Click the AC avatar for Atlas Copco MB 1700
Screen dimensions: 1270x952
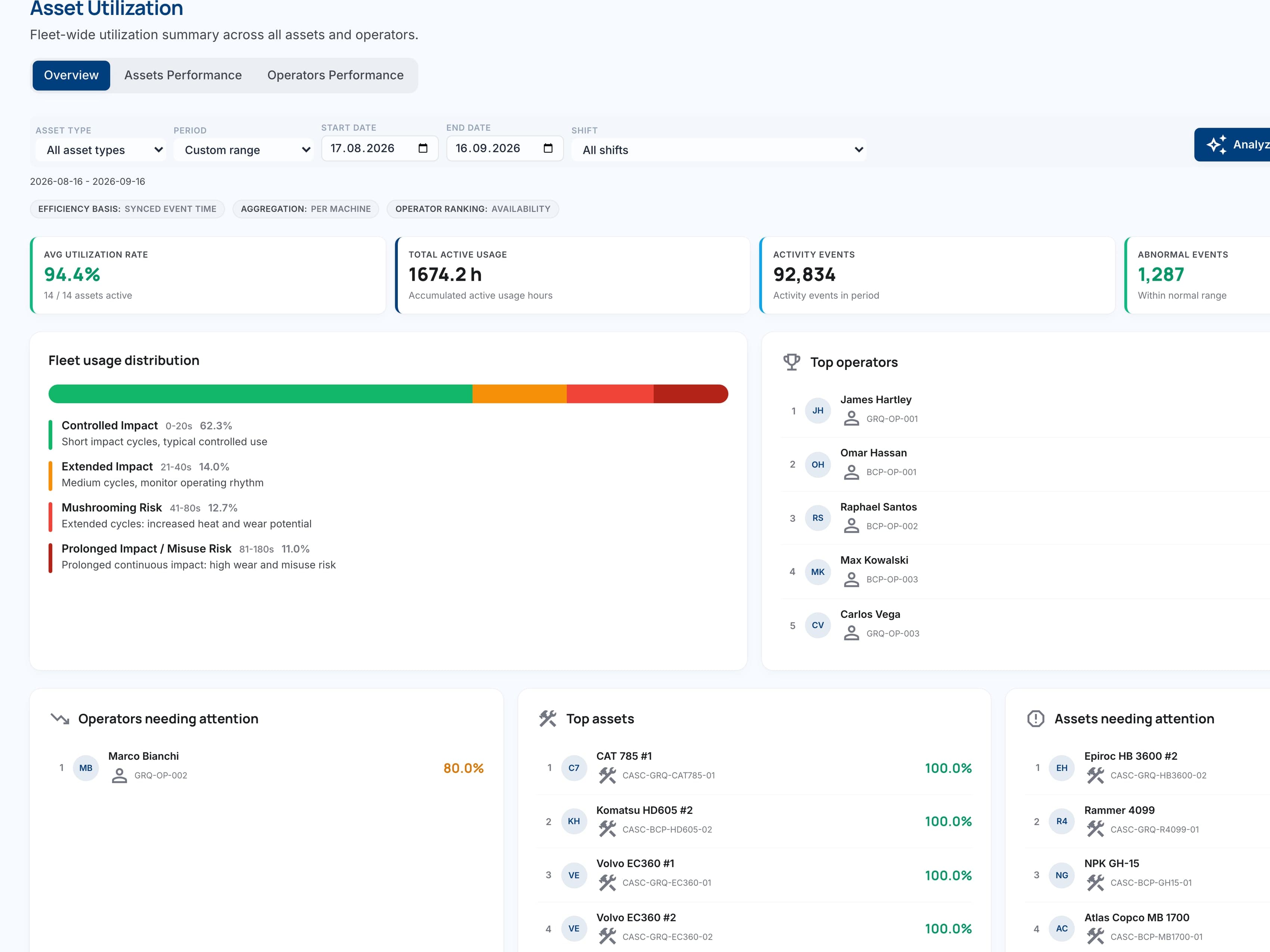click(x=1062, y=928)
